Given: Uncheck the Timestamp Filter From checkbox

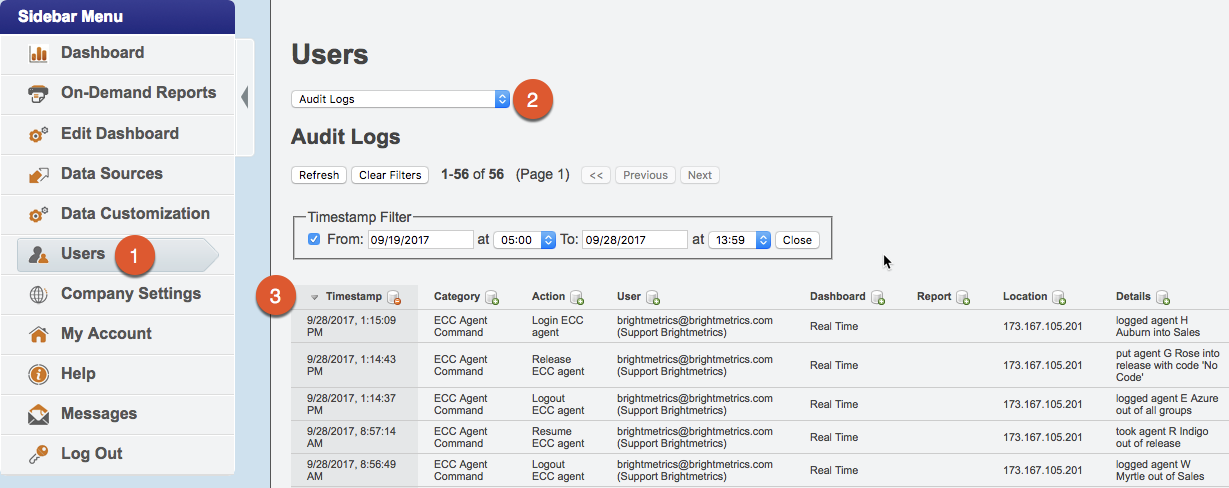Looking at the screenshot, I should point(314,240).
